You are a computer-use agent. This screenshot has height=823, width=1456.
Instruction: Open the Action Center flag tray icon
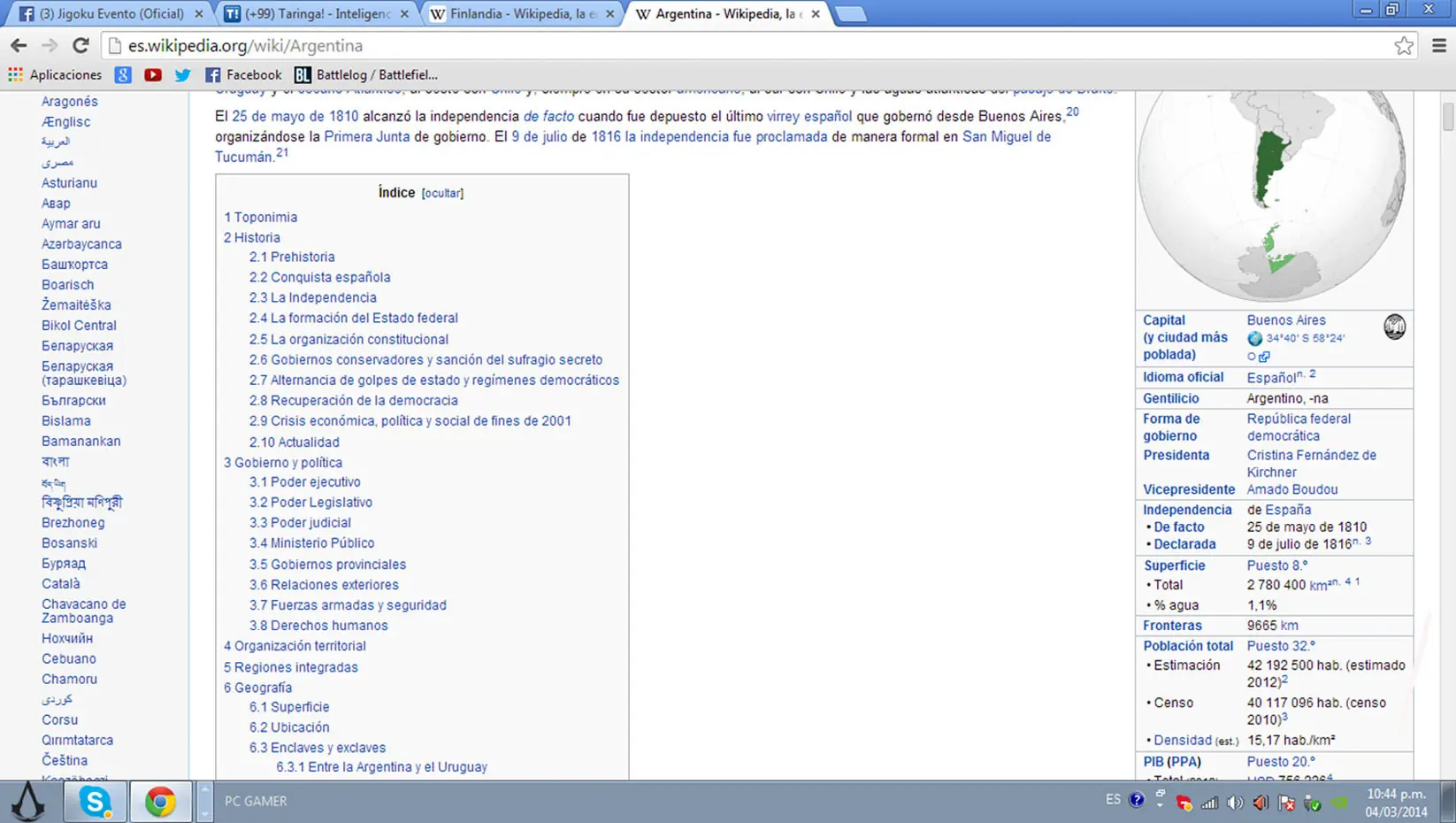[1287, 803]
